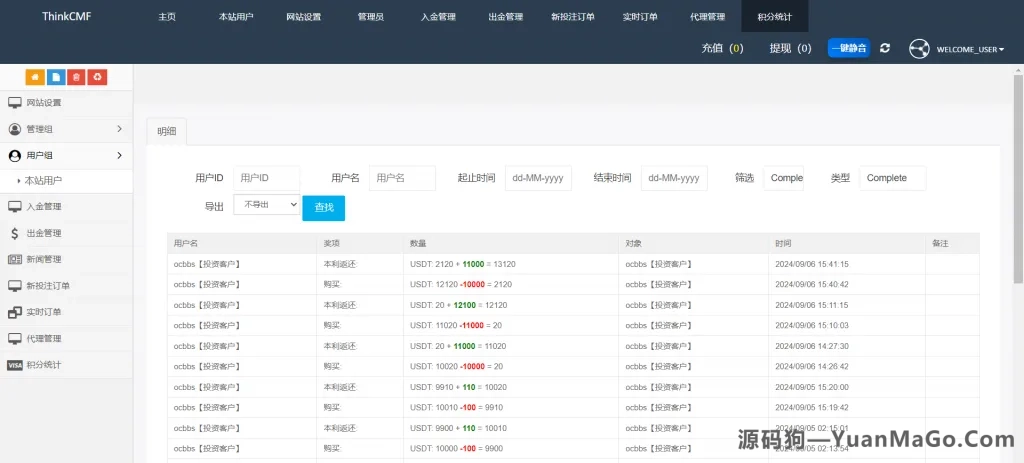
Task: Click the 起止时间 date field
Action: tap(538, 178)
